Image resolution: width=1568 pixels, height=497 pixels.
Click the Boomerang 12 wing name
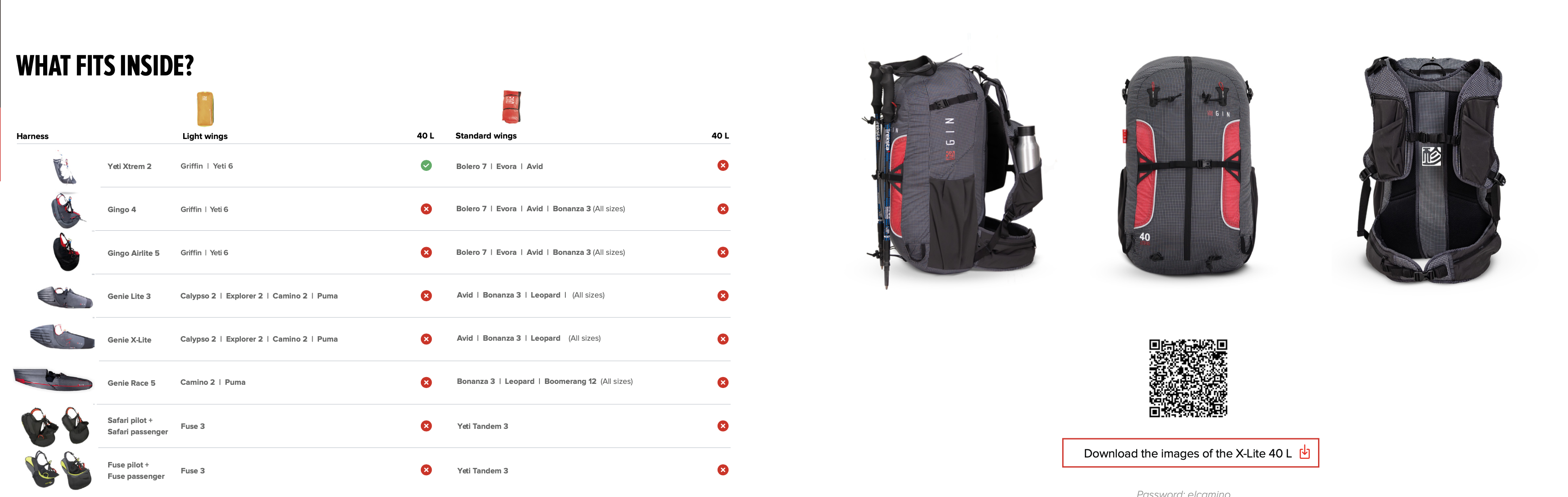[570, 382]
